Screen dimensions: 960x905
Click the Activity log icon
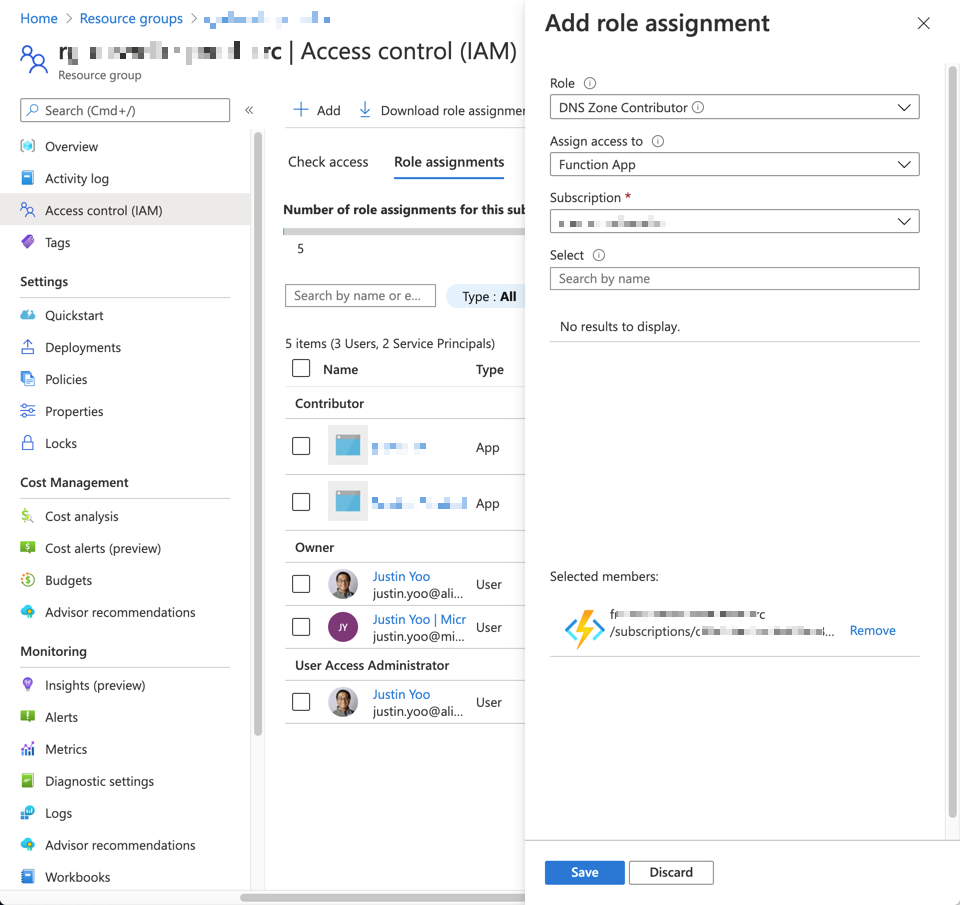(x=28, y=178)
